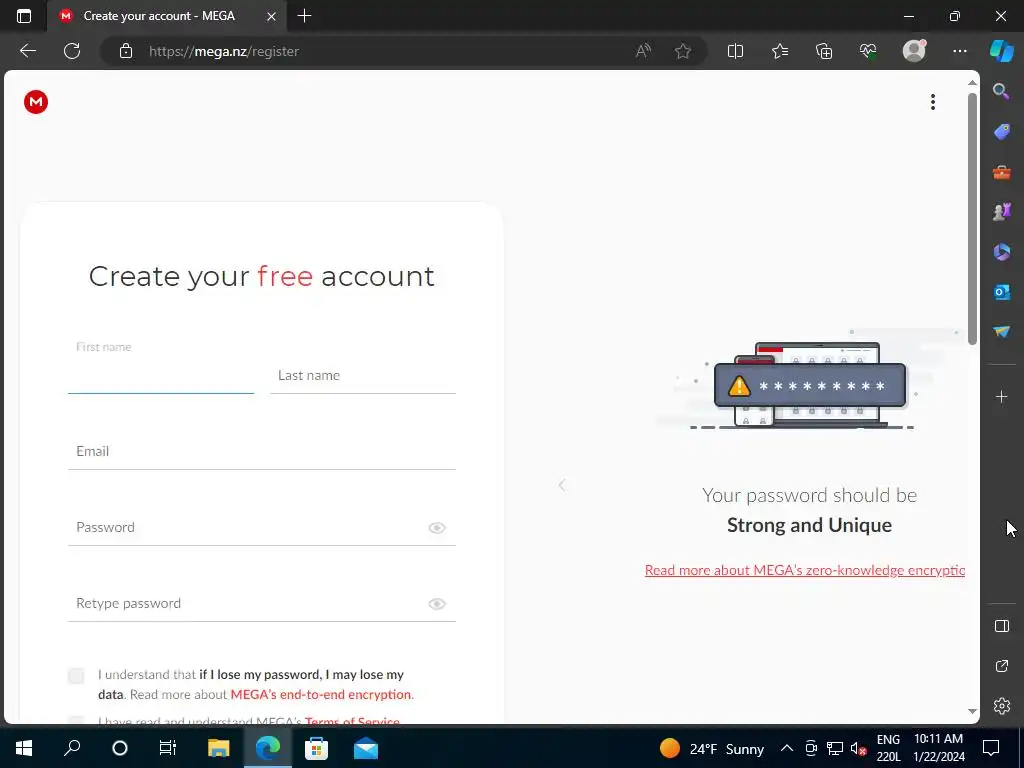Click the scrollbar down arrow
This screenshot has width=1024, height=768.
point(972,711)
